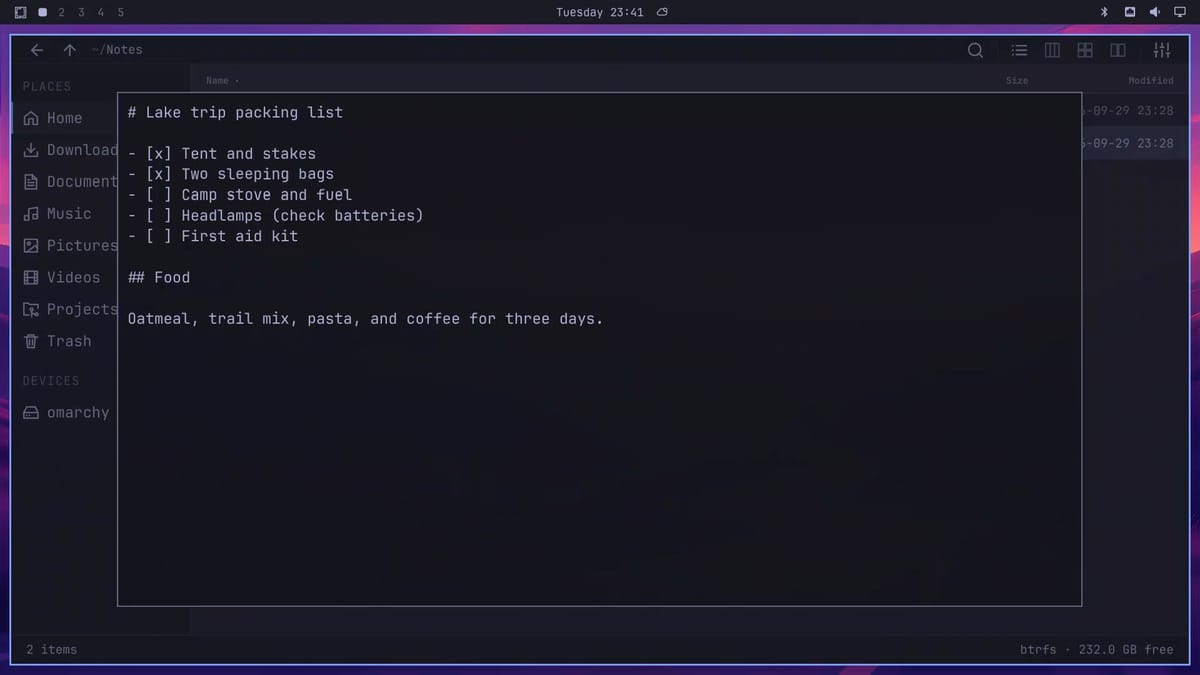The width and height of the screenshot is (1200, 675).
Task: Click the weather cloud icon beside clock
Action: pos(662,12)
